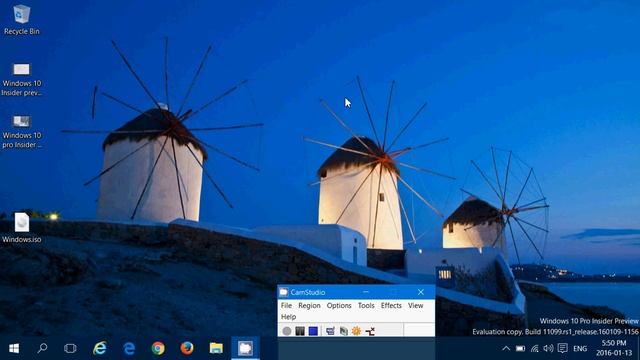Click the orange sun-shaped CamStudio toolbar icon

point(356,331)
